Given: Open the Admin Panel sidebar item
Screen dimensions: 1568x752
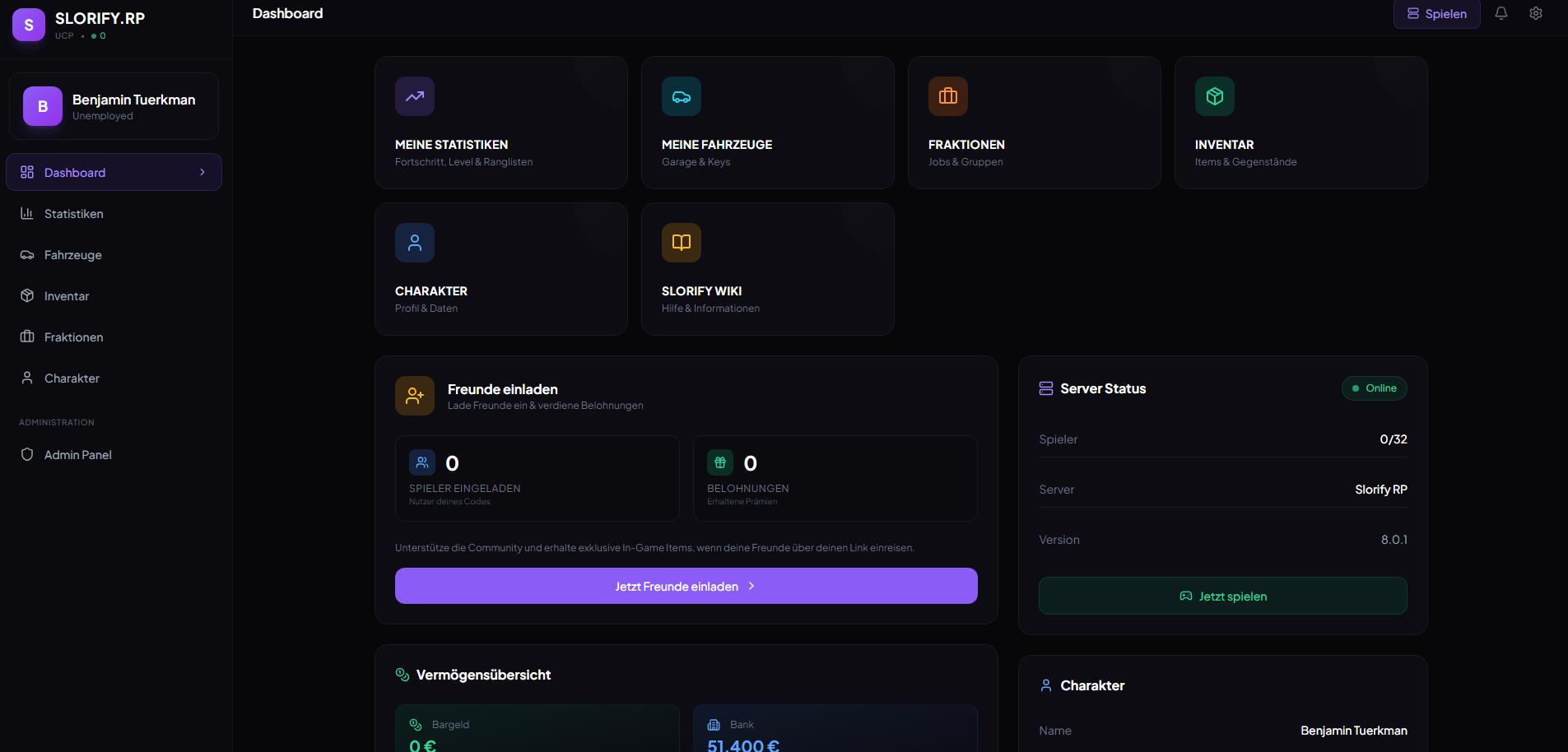Looking at the screenshot, I should 77,455.
